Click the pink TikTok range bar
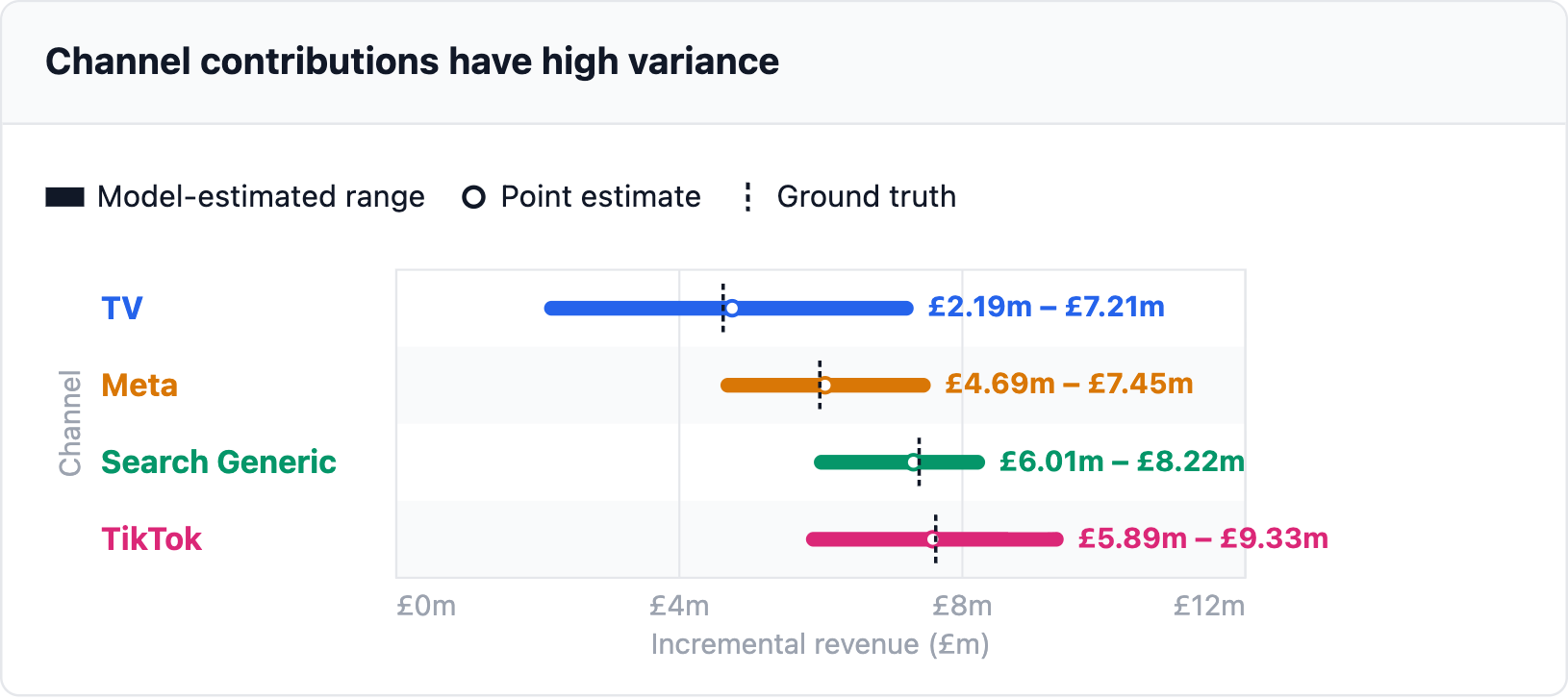The width and height of the screenshot is (1568, 699). (935, 539)
